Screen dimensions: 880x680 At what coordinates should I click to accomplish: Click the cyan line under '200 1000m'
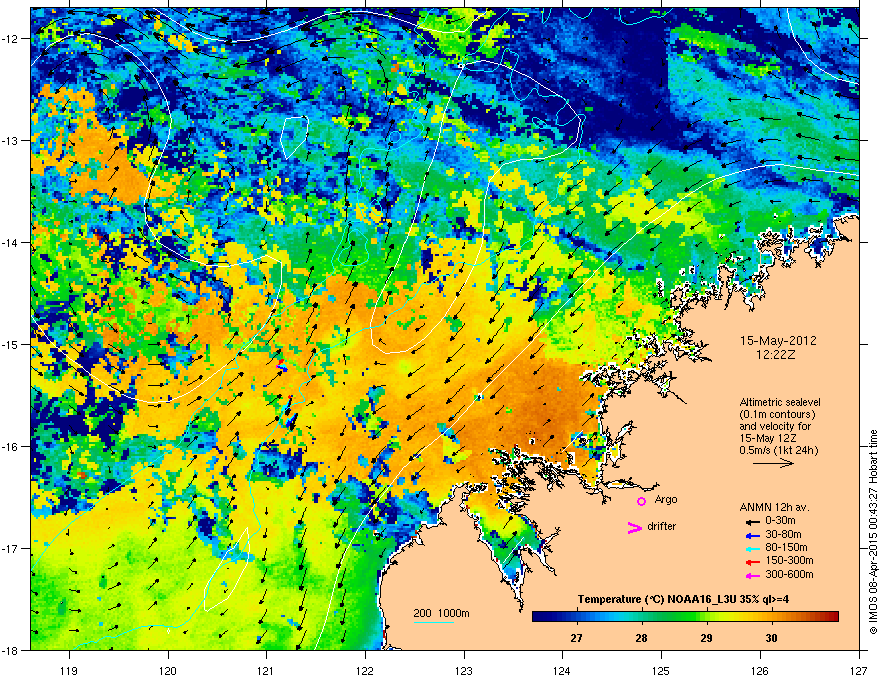coord(433,622)
